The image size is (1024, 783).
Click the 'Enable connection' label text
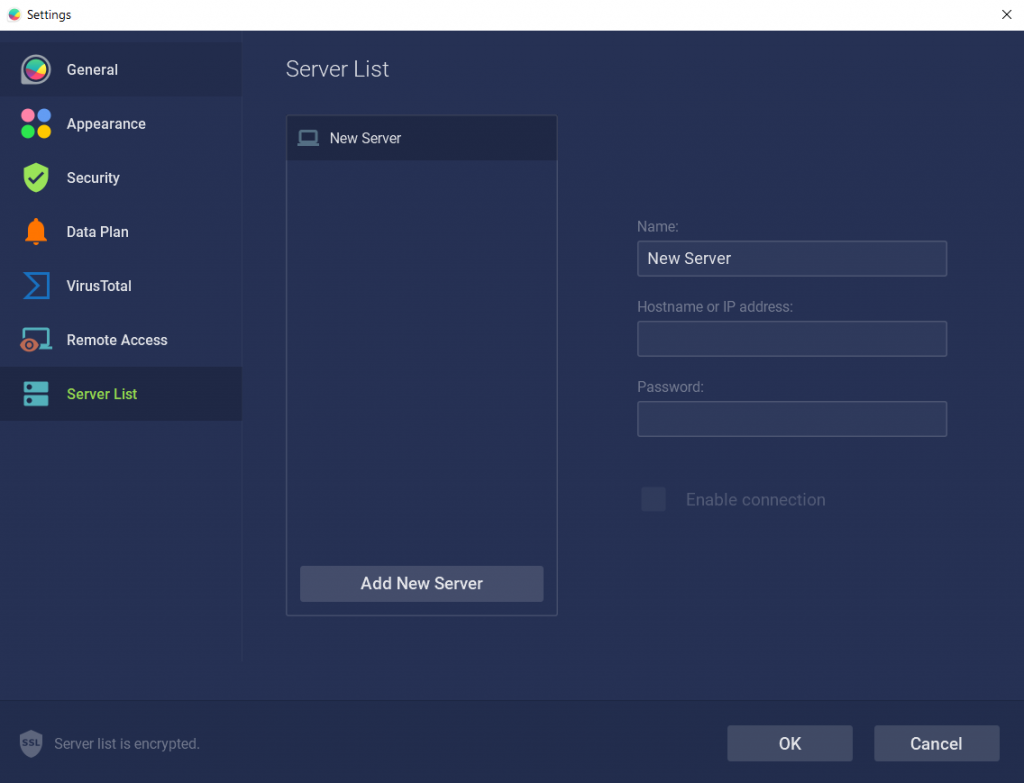click(756, 500)
